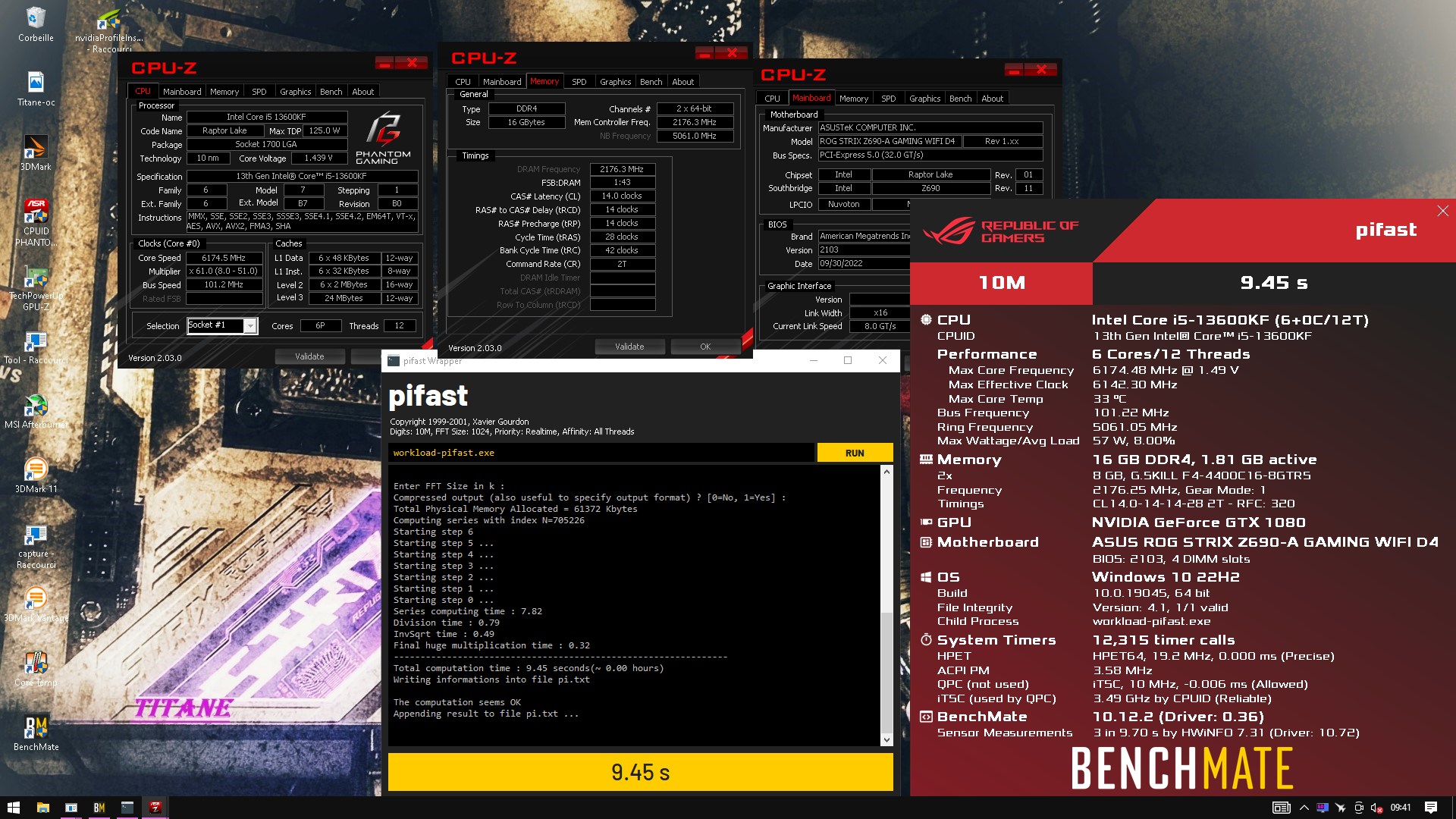Launch the 3DMark desktop shortcut
The height and width of the screenshot is (819, 1456).
point(36,153)
